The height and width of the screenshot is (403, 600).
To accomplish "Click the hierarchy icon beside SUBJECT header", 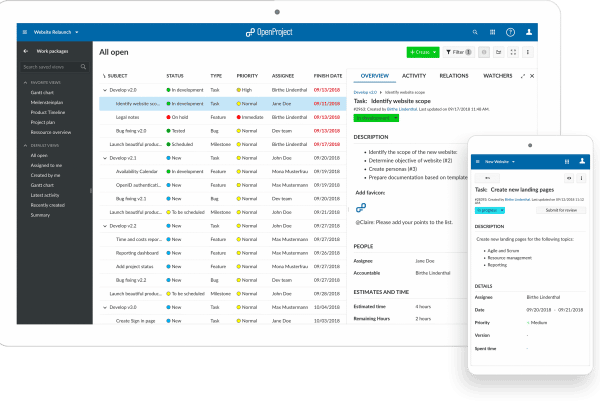I will click(x=104, y=76).
